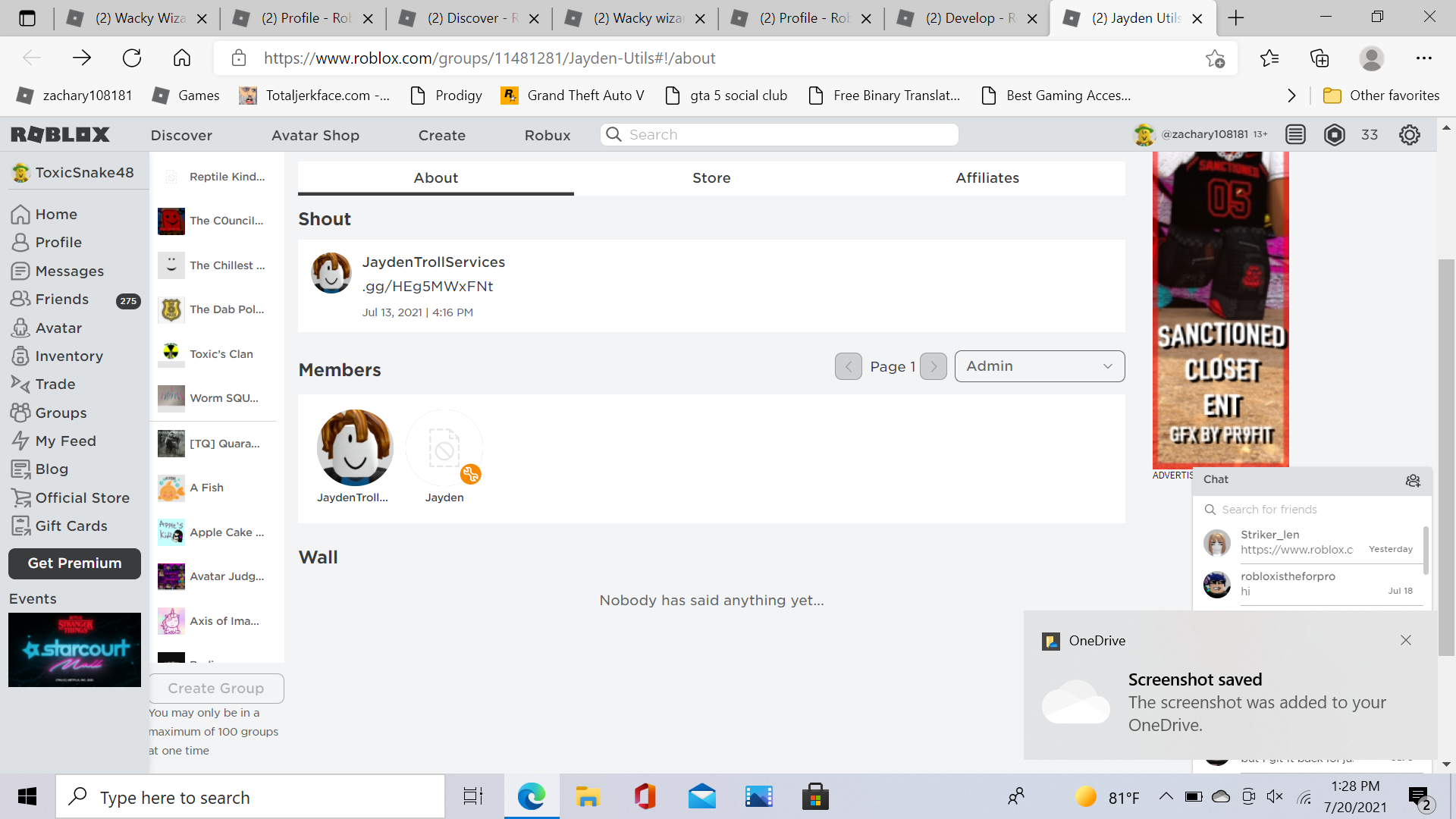This screenshot has height=819, width=1456.
Task: Open the Avatar Shop menu
Action: [x=315, y=135]
